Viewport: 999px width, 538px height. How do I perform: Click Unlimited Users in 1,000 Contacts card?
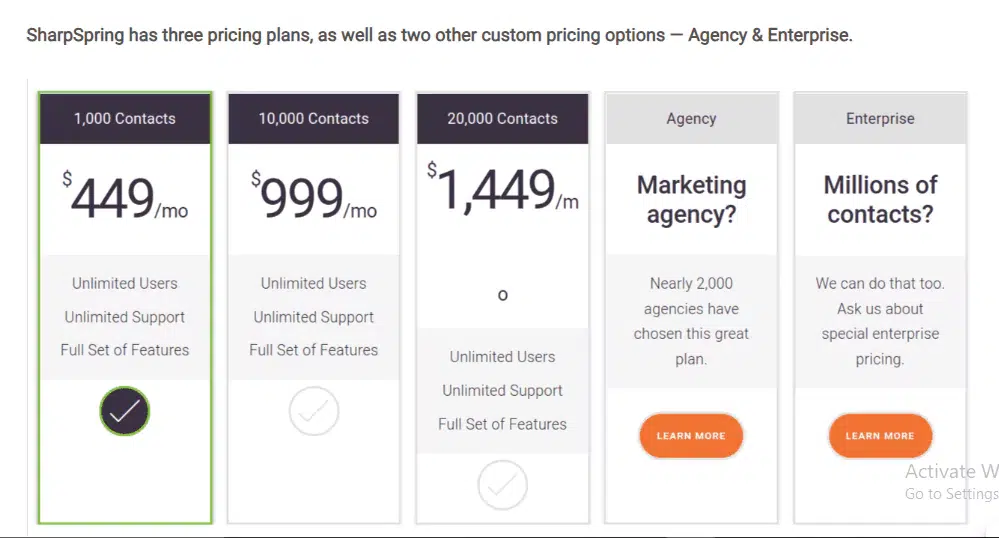click(x=124, y=283)
